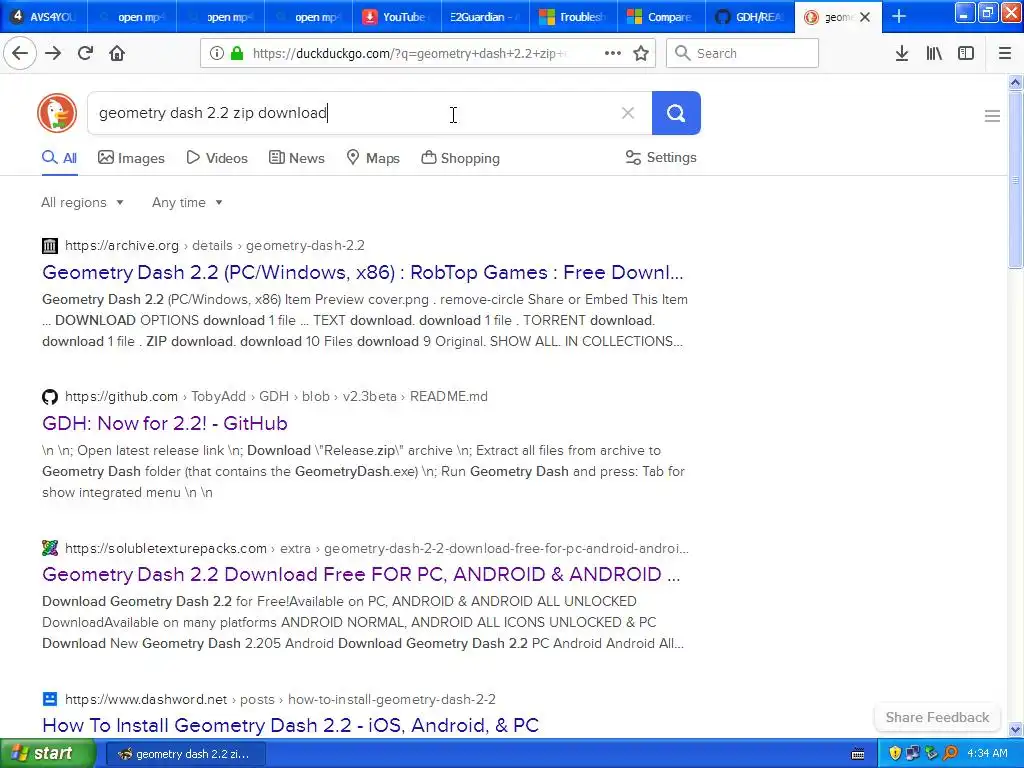This screenshot has width=1024, height=768.
Task: Reload the current page
Action: click(85, 53)
